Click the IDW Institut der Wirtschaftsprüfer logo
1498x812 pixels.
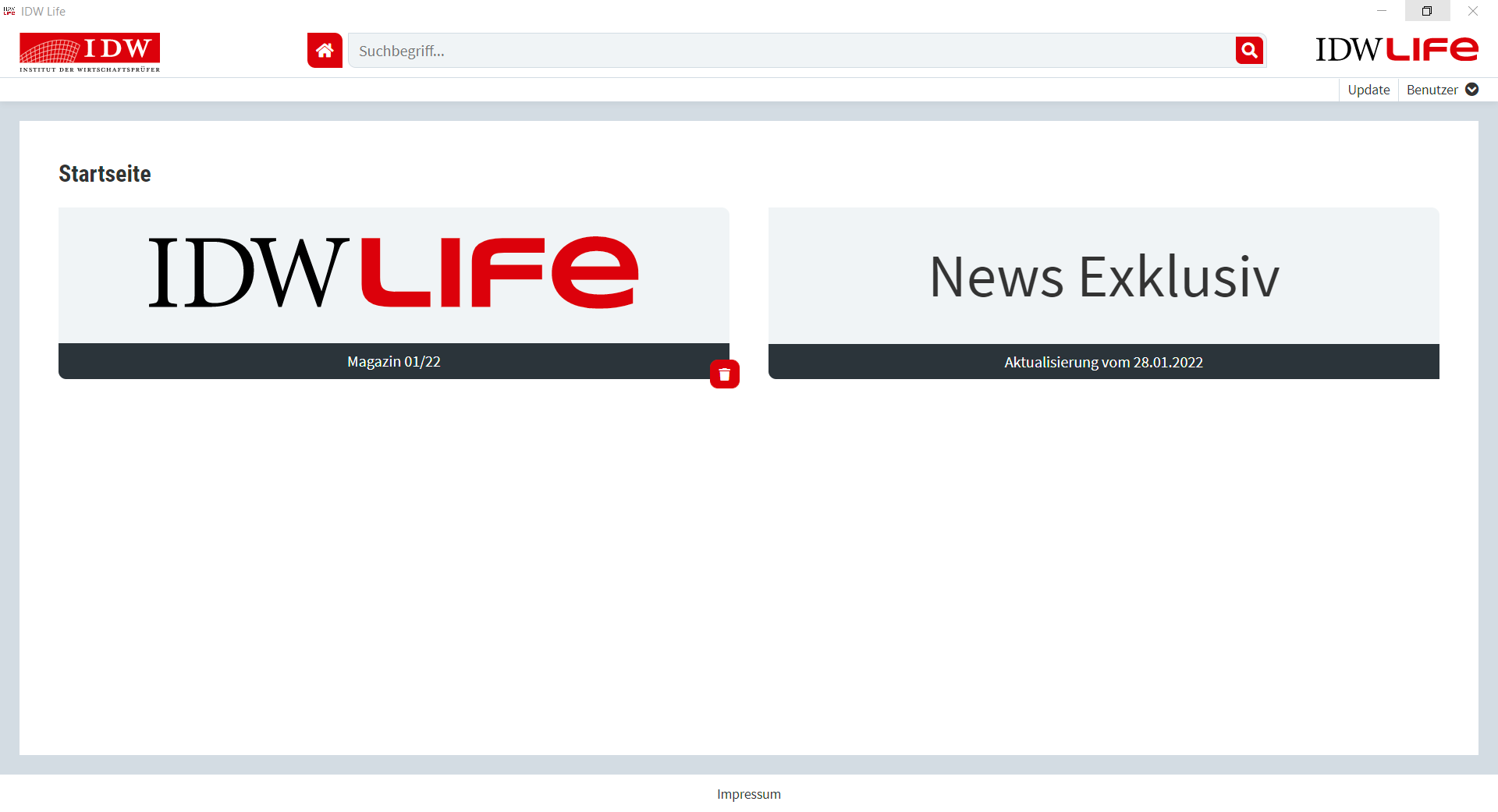(x=90, y=52)
